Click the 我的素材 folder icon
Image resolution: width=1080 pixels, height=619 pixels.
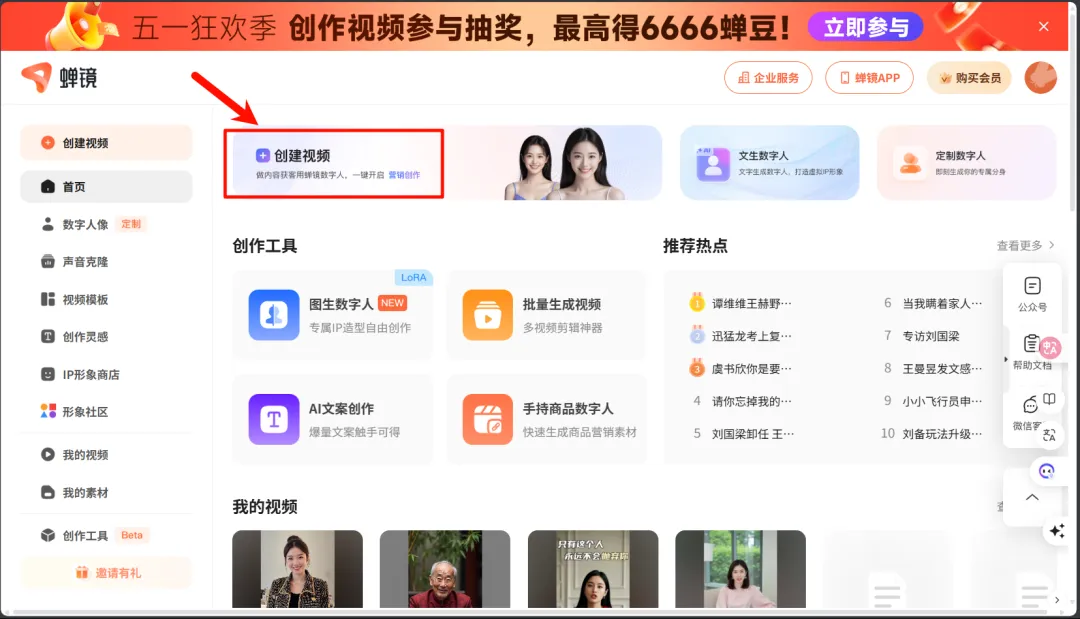pos(48,492)
